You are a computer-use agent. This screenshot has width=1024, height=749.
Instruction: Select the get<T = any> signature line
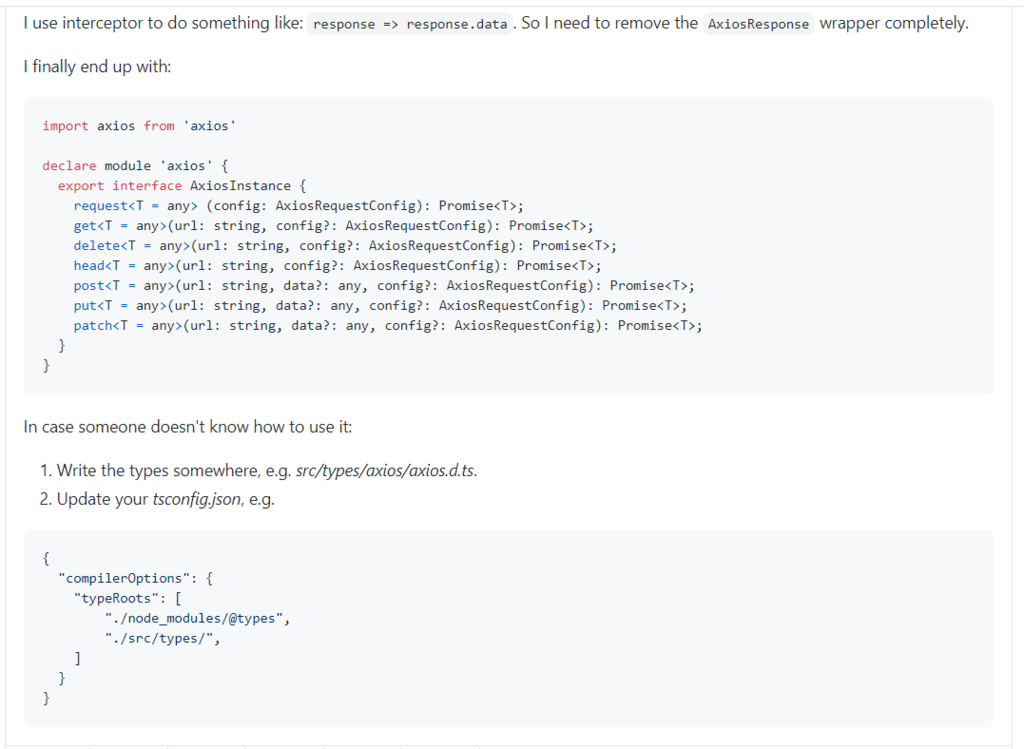[334, 226]
